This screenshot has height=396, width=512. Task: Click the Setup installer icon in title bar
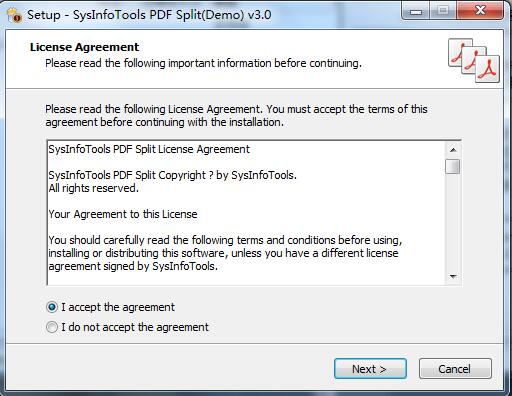click(x=14, y=15)
